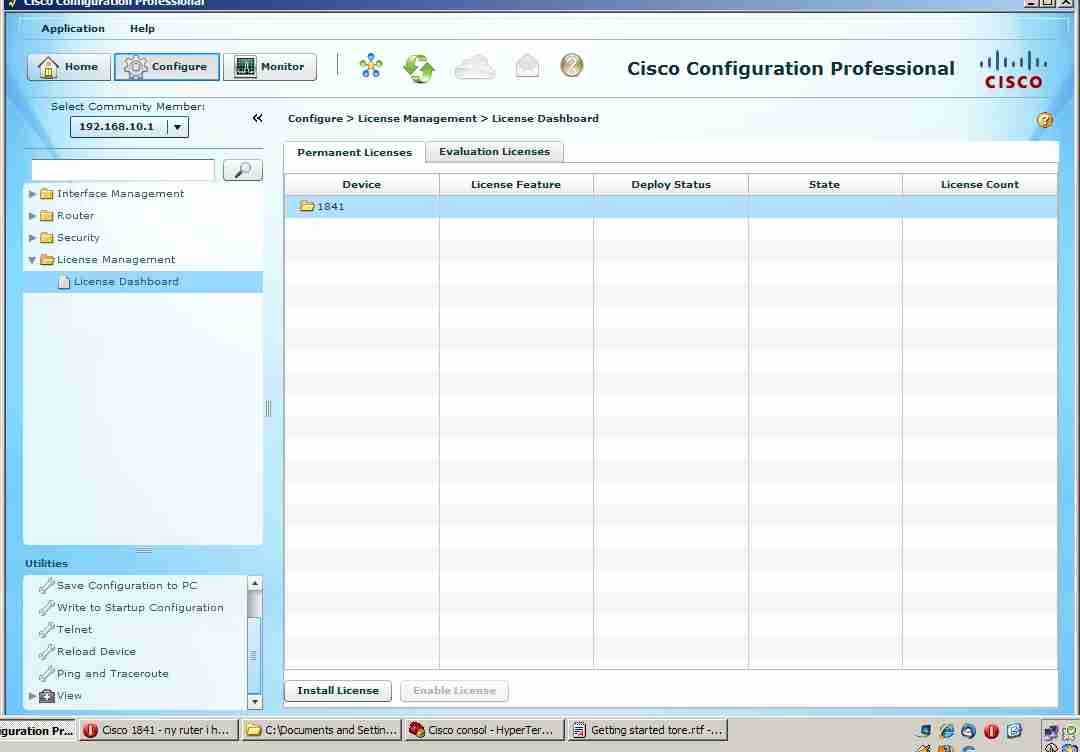The image size is (1080, 752).
Task: Click Save Configuration to PC utility
Action: coord(127,585)
